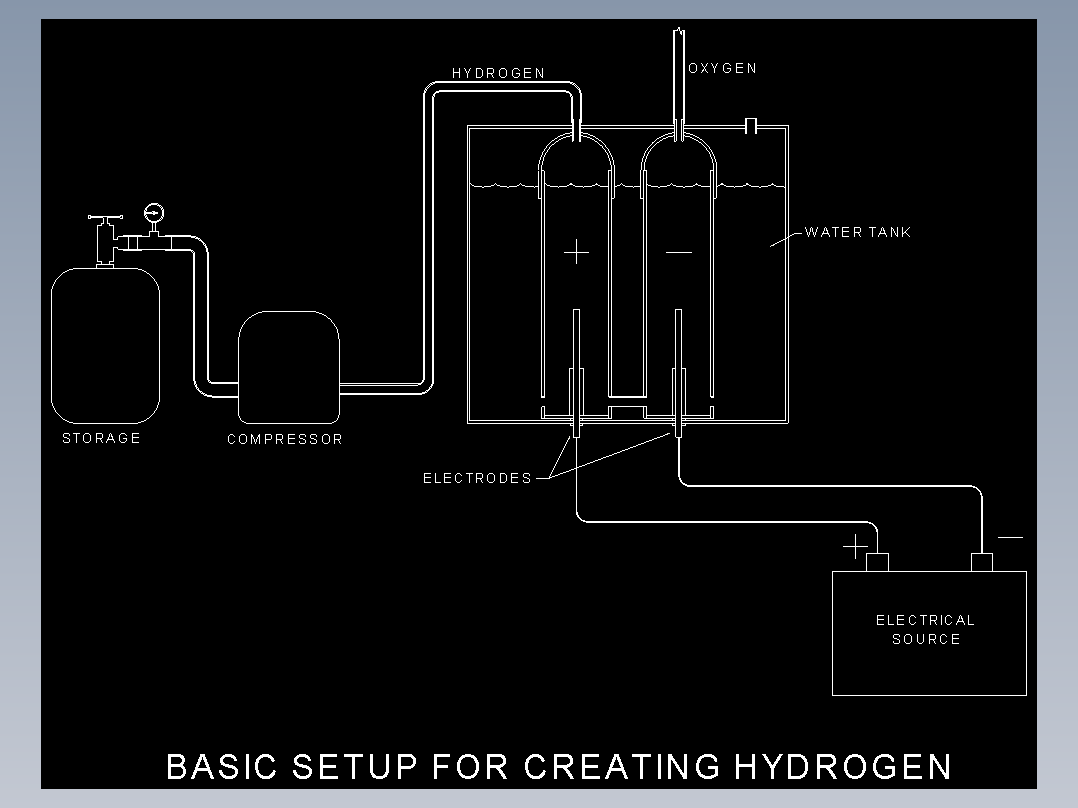Click the right electrode rod in tank
The image size is (1078, 808).
(679, 373)
